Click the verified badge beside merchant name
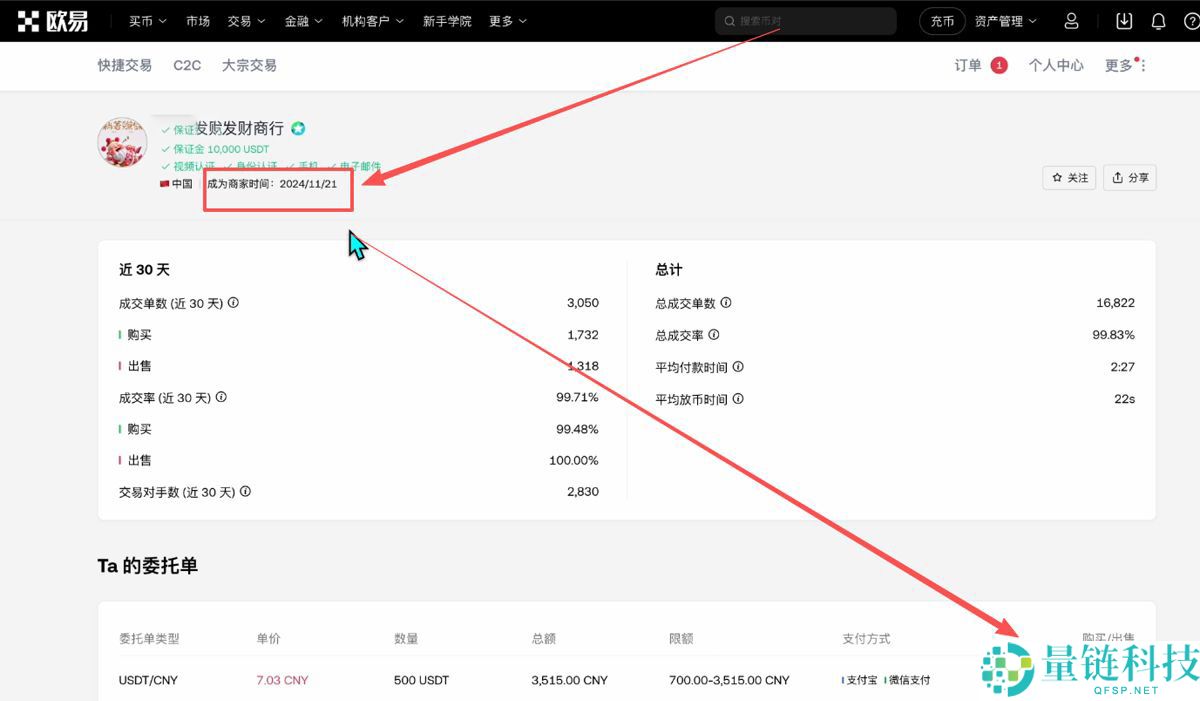Viewport: 1200px width, 701px height. (x=297, y=128)
